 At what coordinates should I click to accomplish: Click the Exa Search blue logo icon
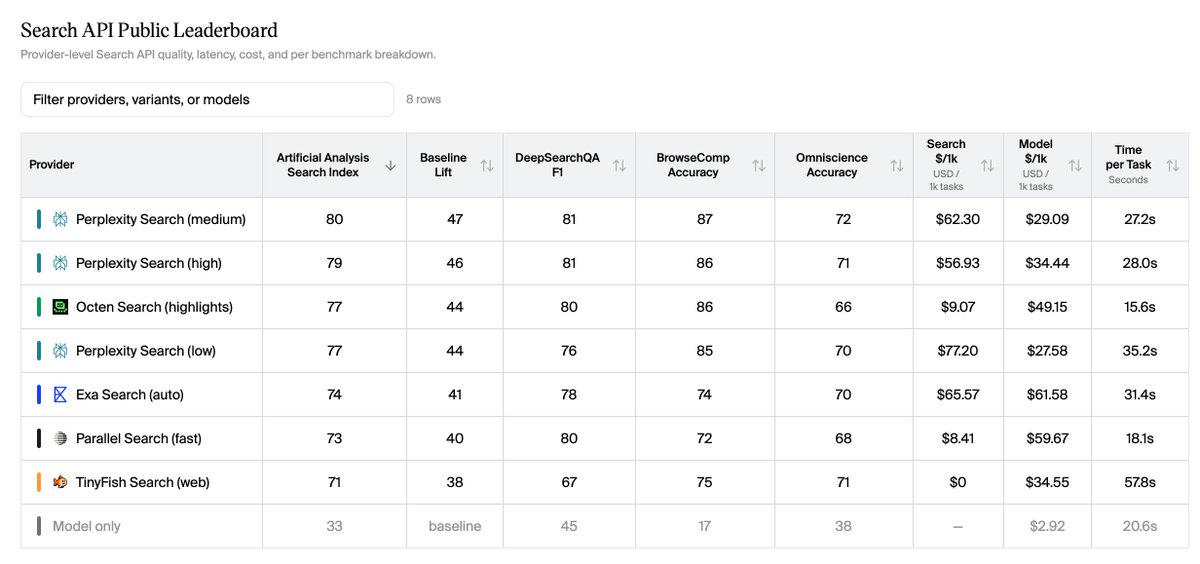click(x=60, y=395)
